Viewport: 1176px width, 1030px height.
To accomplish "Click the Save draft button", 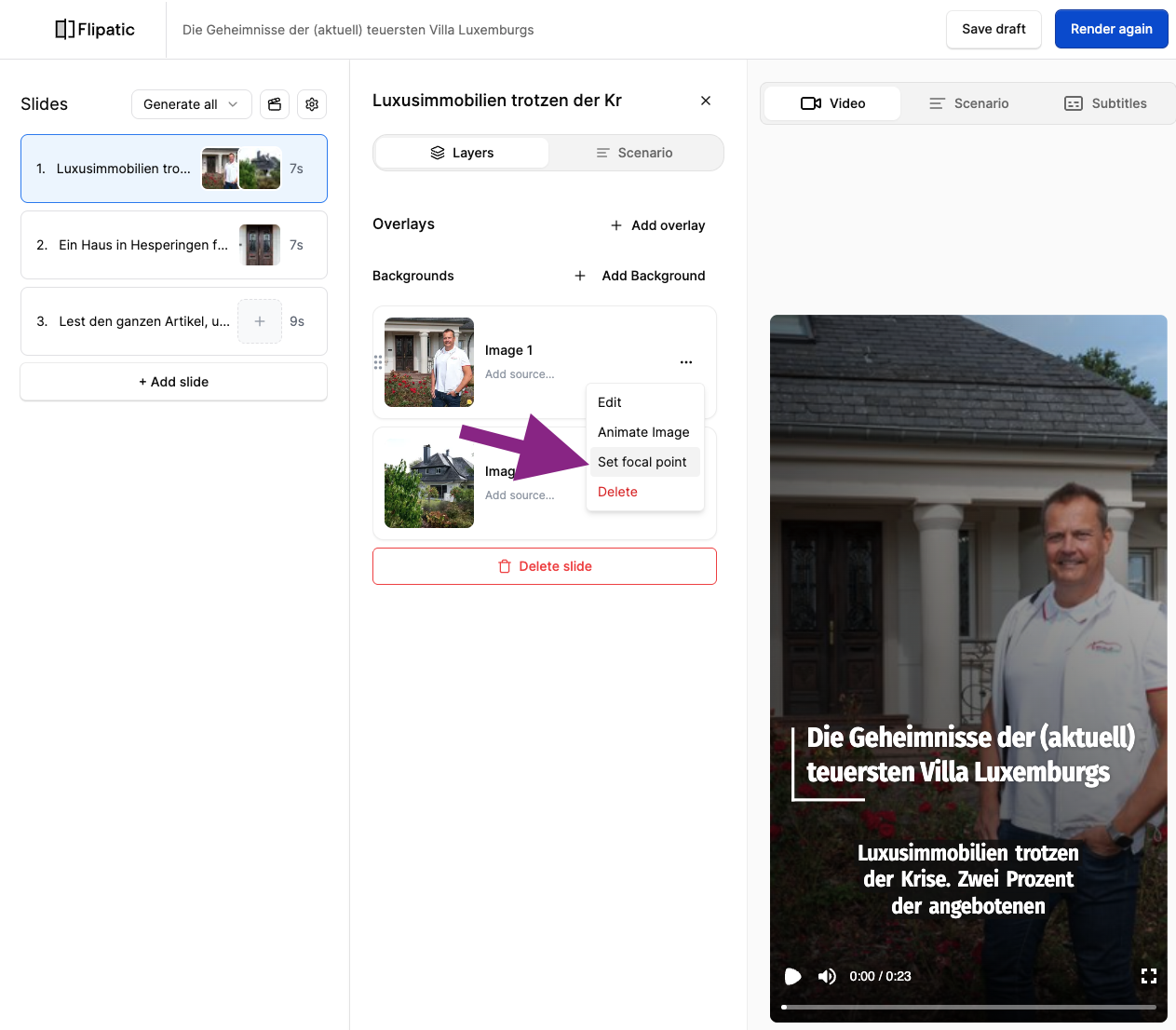I will click(994, 29).
